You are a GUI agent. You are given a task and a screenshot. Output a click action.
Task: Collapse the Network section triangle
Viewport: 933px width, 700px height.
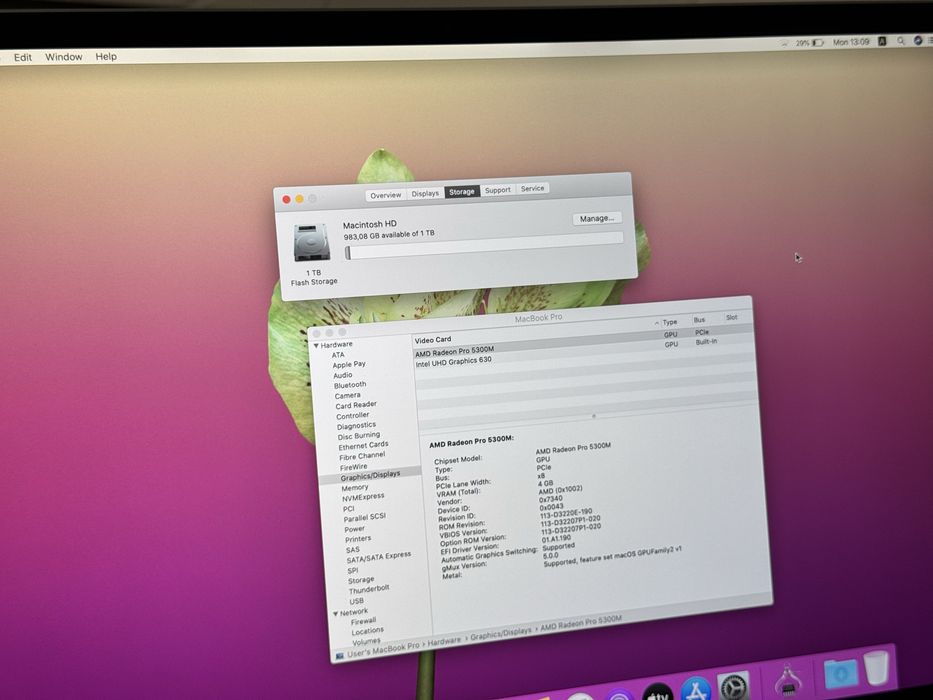[336, 613]
